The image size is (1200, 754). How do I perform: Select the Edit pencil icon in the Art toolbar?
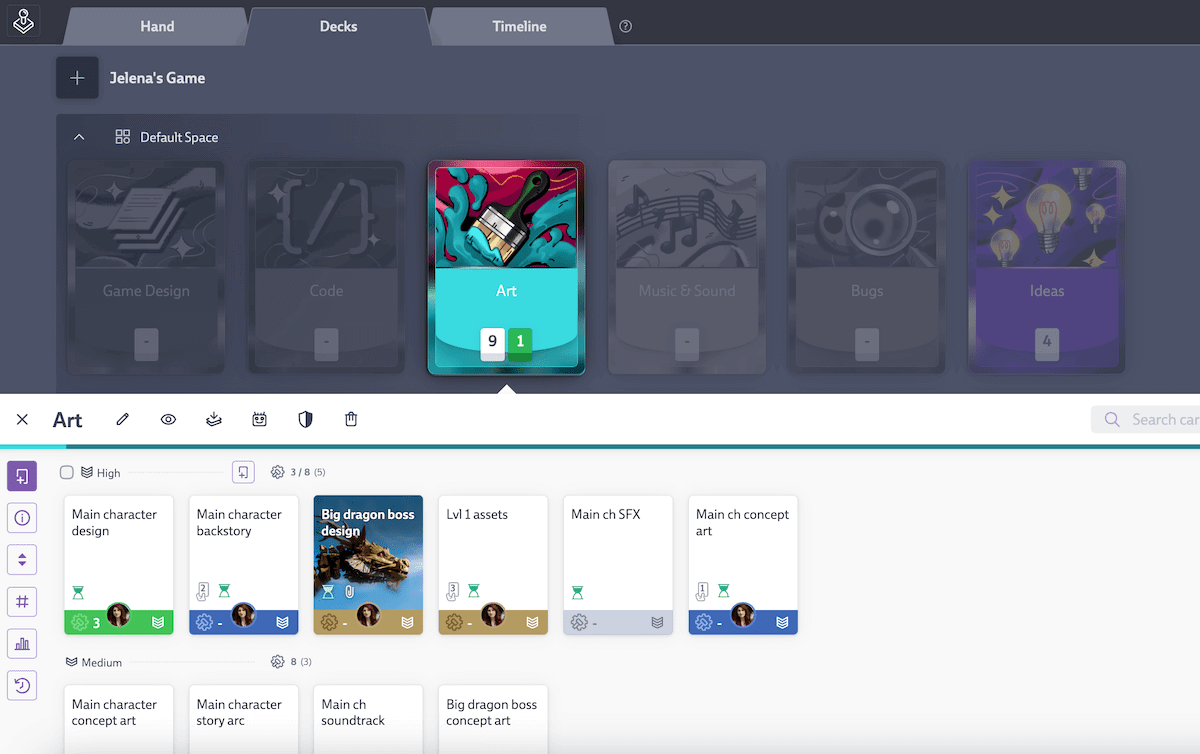pyautogui.click(x=122, y=419)
